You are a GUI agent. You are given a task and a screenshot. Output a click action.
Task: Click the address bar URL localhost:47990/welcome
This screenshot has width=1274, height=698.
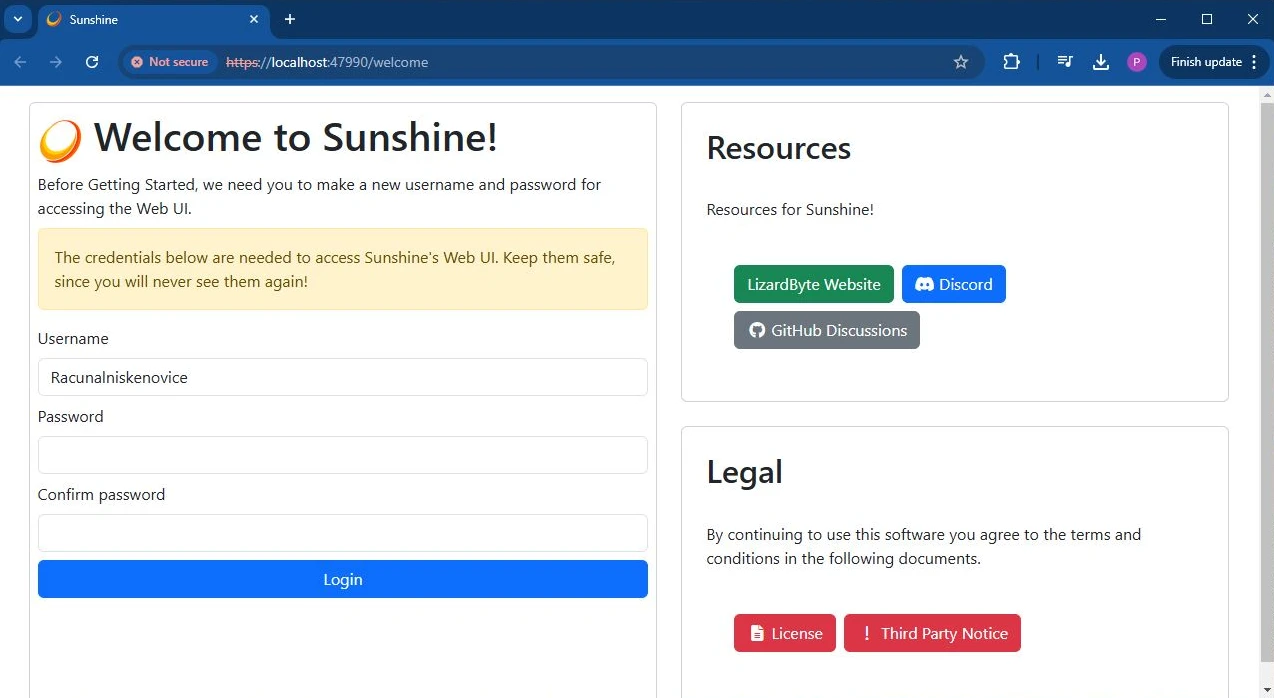coord(327,62)
